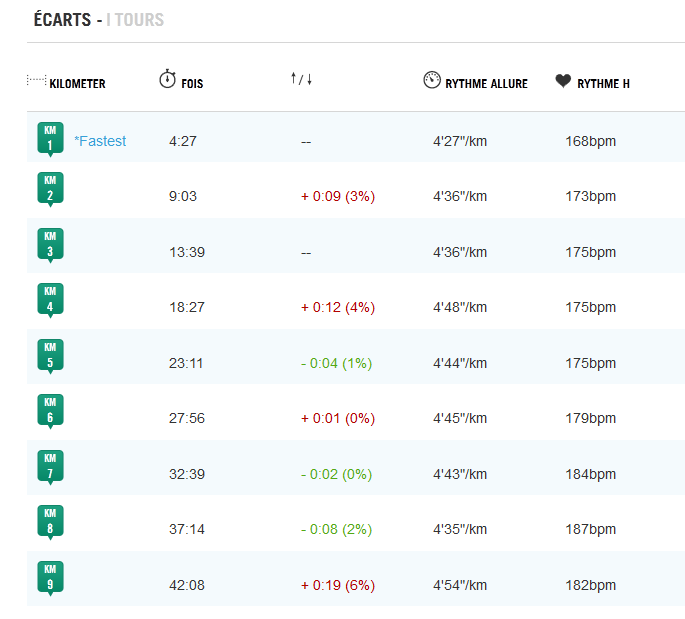
Task: Select the TOURS tab in the header
Action: tap(139, 20)
